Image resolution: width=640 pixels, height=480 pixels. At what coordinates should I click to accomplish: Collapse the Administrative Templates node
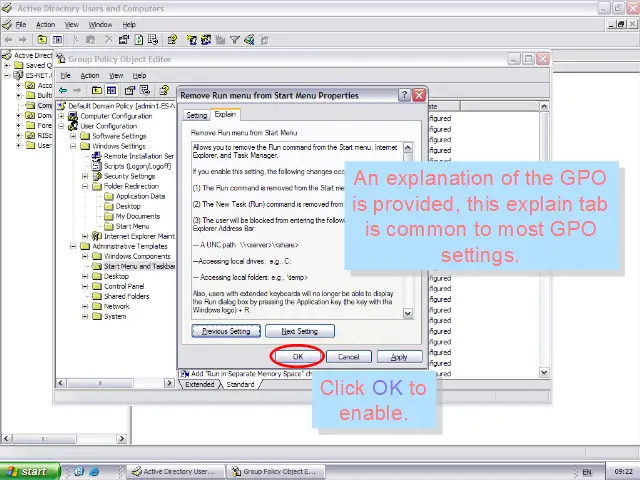point(73,246)
